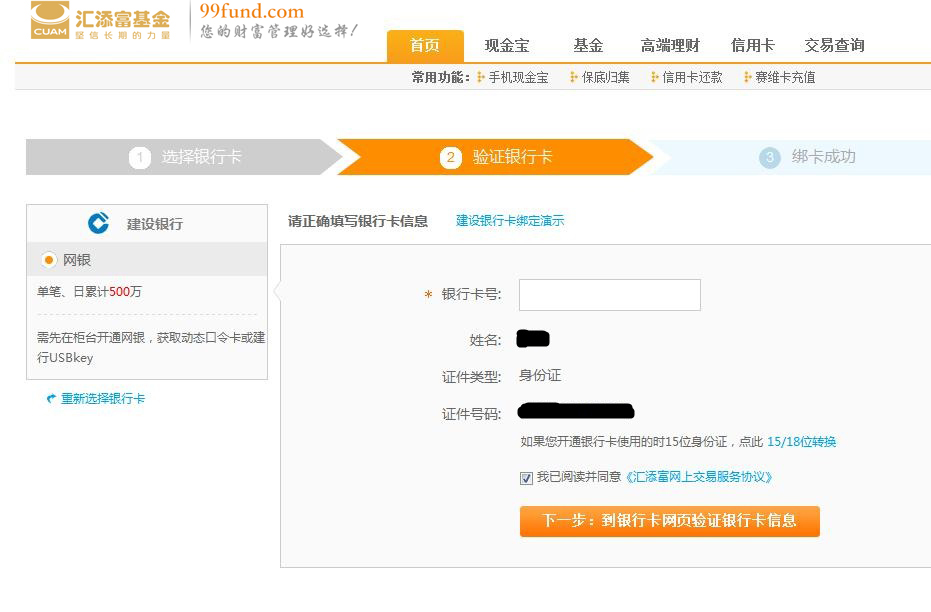Open the 建设银行卡绑定演示 link
Screen dimensions: 931x612
point(510,221)
